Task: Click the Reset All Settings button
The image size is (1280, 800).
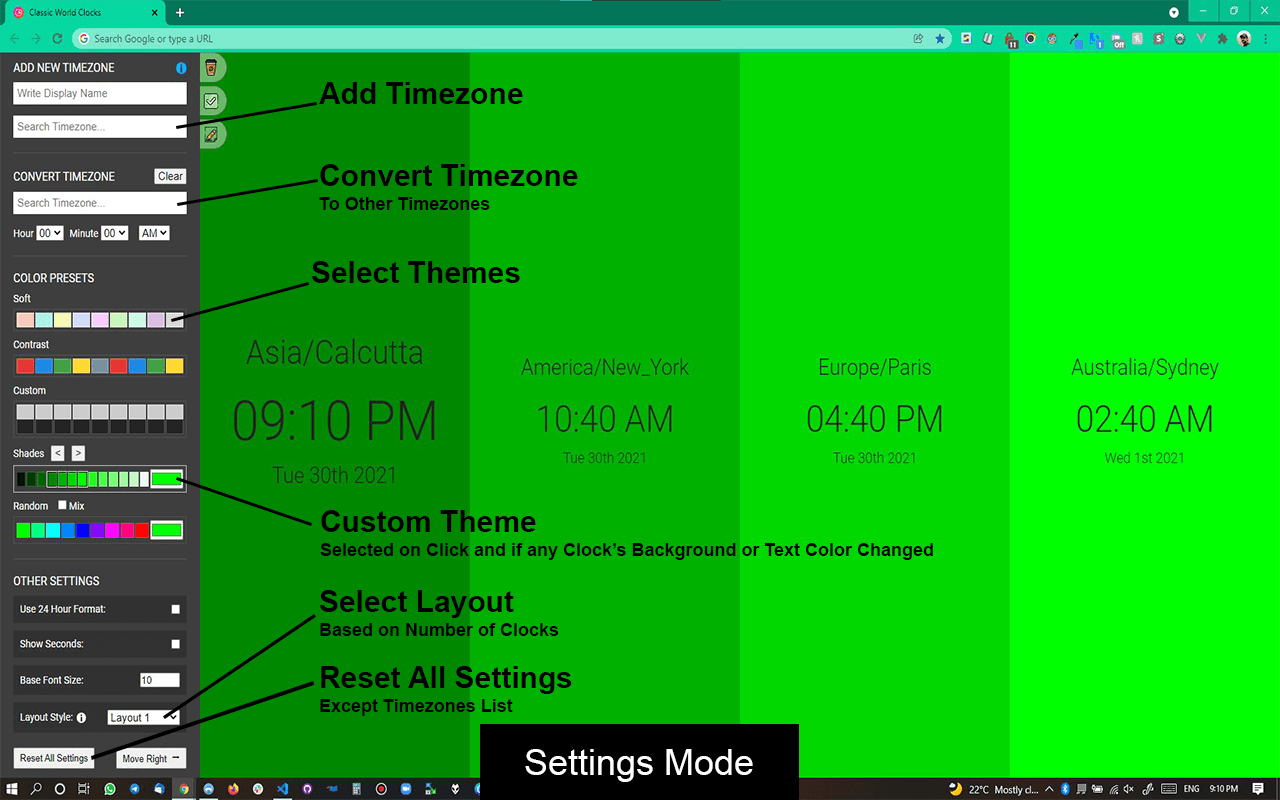Action: (x=52, y=758)
